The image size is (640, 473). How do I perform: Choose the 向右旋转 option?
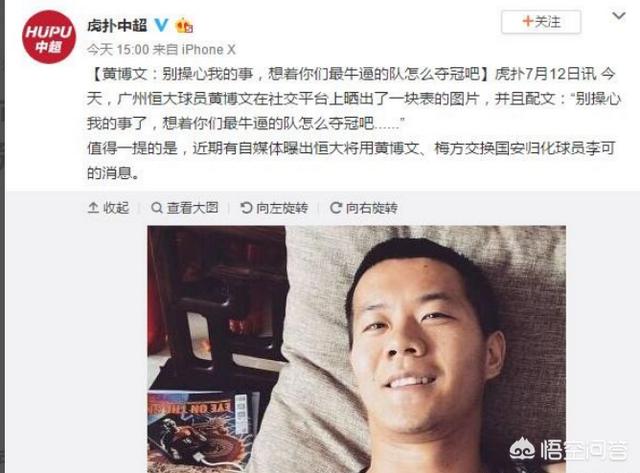[371, 208]
